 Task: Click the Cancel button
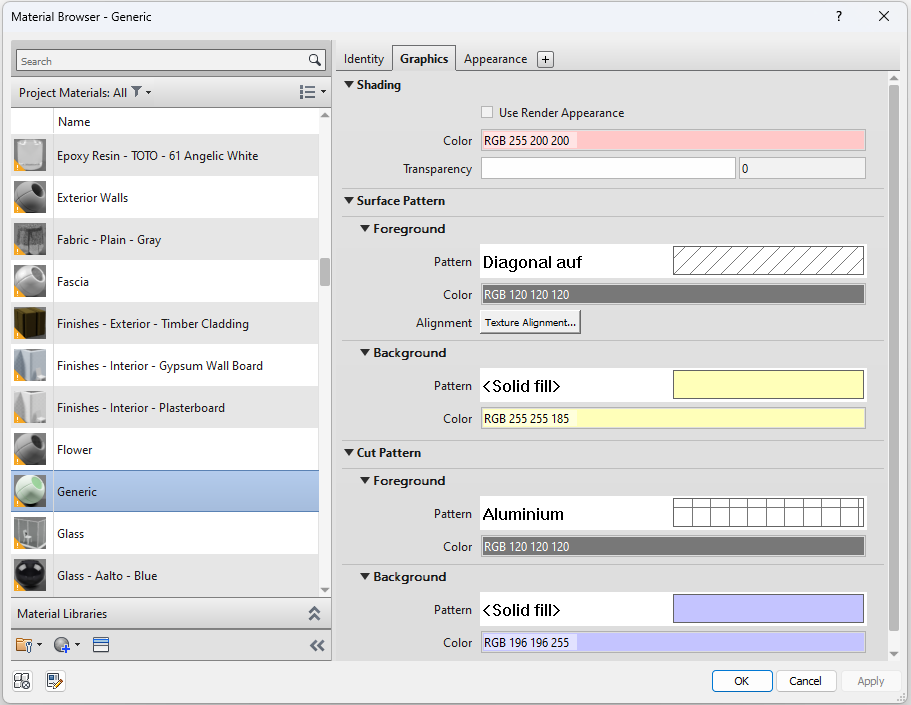805,681
